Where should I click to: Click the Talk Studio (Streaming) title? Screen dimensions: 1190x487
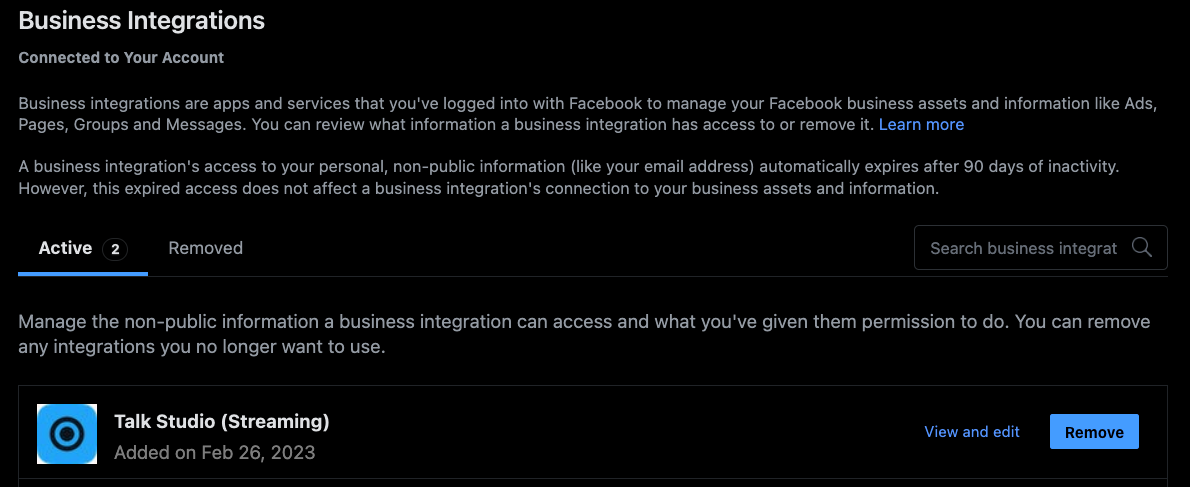(x=222, y=421)
